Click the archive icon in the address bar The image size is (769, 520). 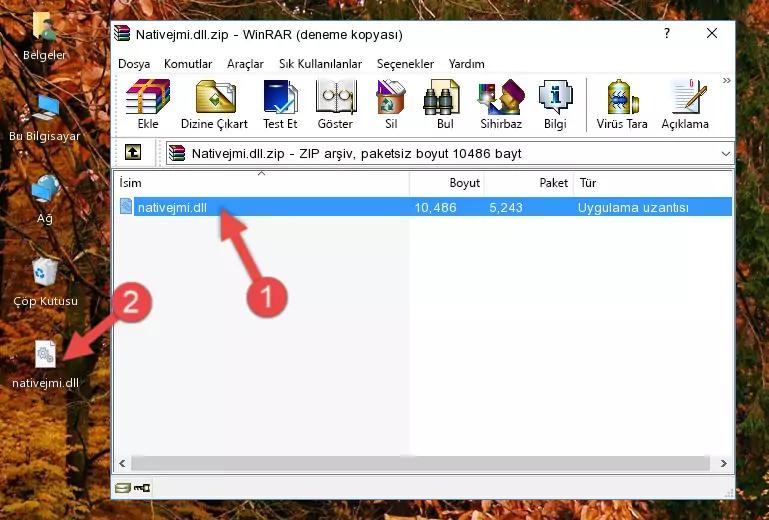177,154
